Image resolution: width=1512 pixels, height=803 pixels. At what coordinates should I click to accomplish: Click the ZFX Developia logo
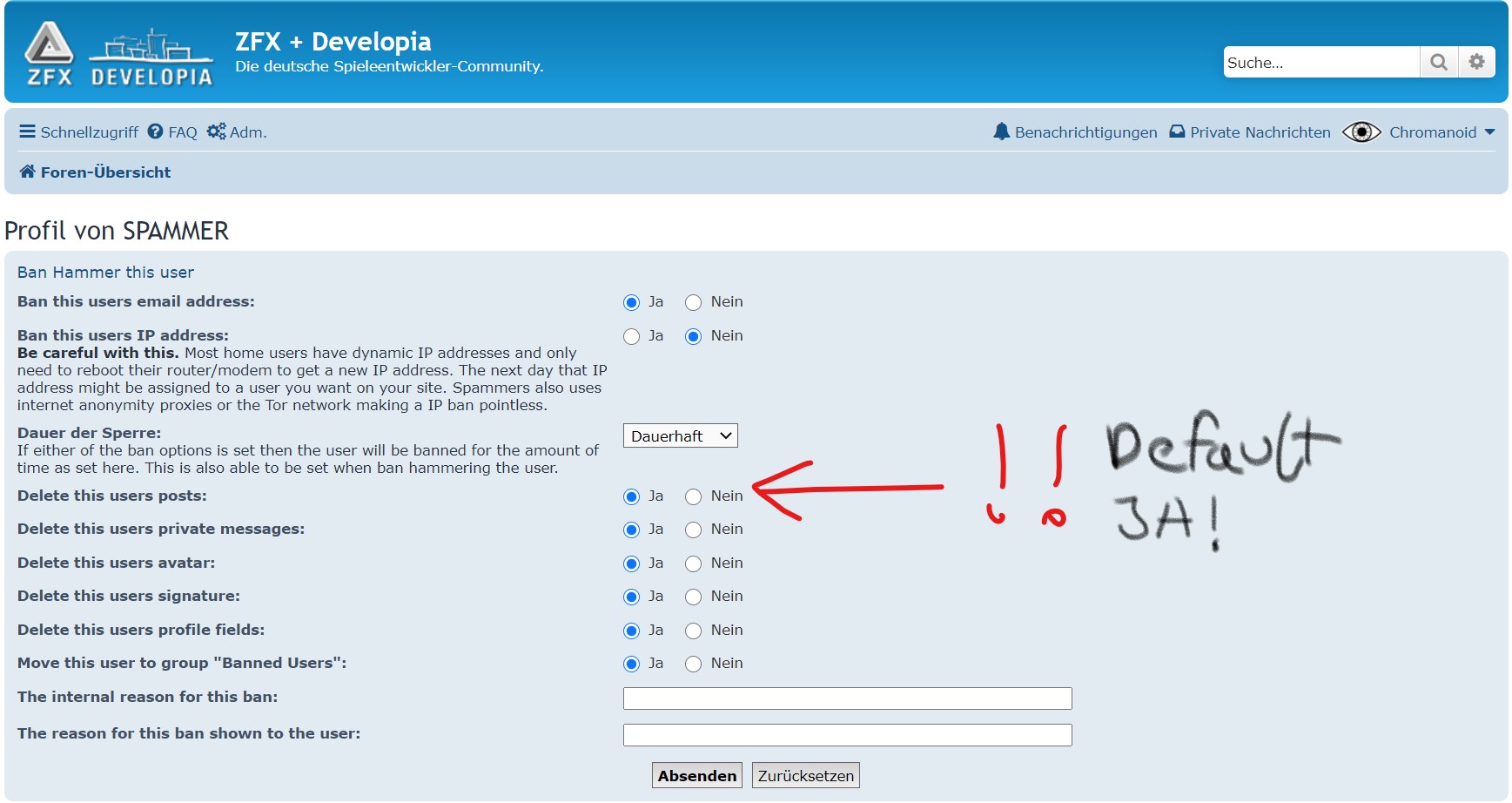pos(118,55)
